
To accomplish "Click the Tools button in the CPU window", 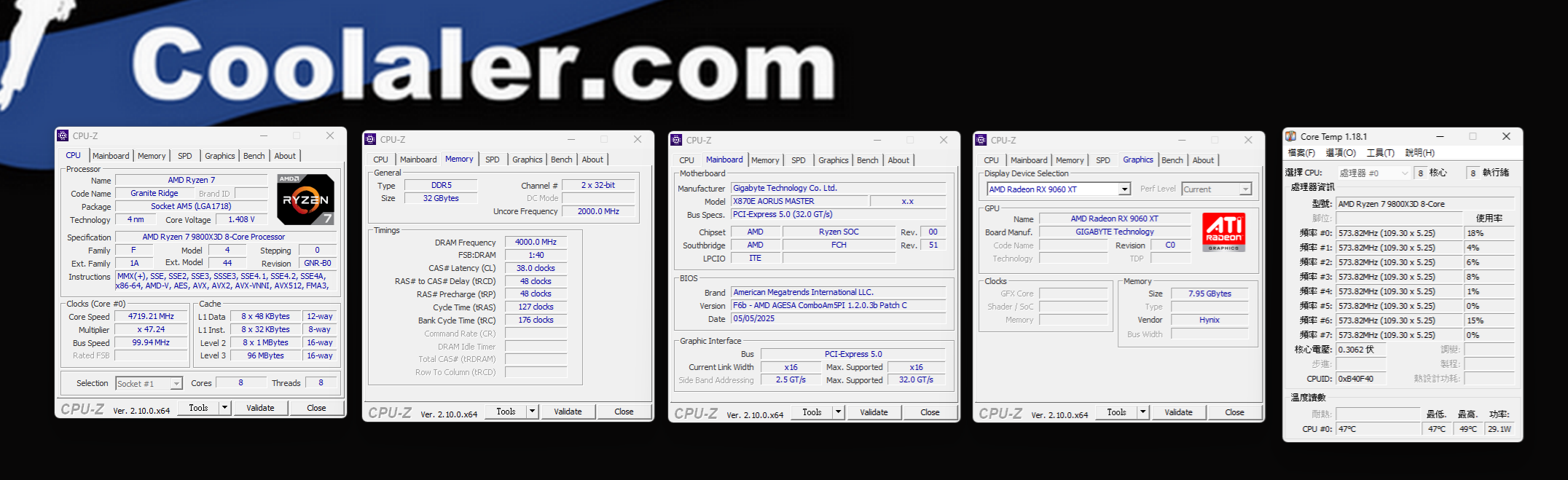I will coord(198,408).
